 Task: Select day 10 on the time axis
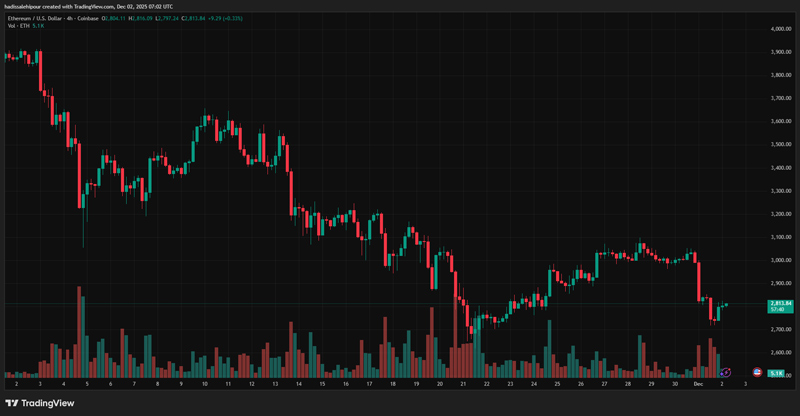[x=205, y=384]
